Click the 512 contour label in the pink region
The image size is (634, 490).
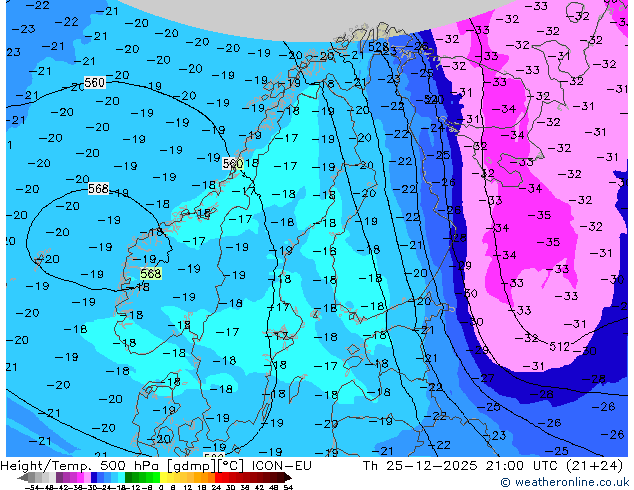pos(560,346)
